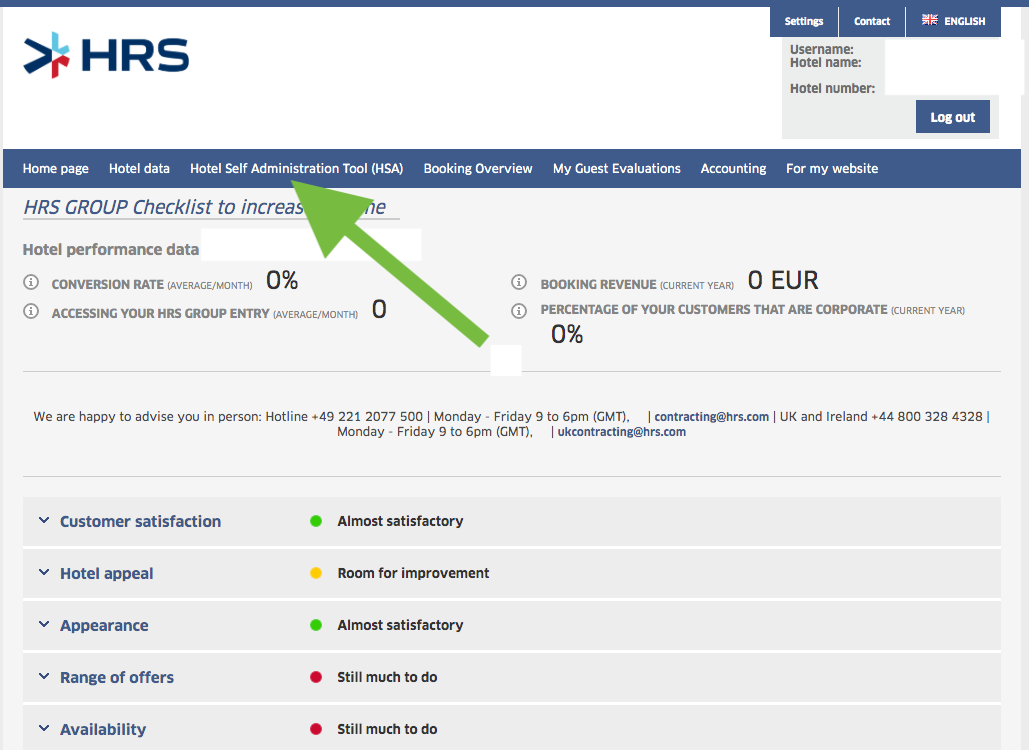Expand the Availability chevron
The width and height of the screenshot is (1029, 750).
coord(44,728)
